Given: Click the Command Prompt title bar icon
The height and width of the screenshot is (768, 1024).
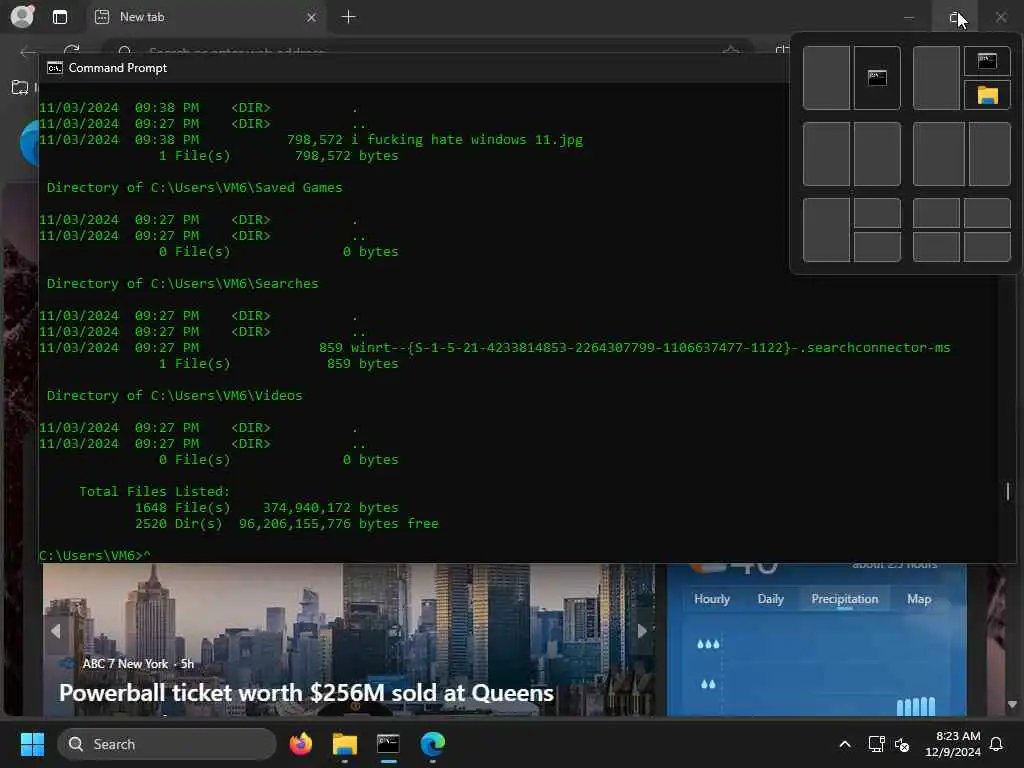Looking at the screenshot, I should [55, 68].
